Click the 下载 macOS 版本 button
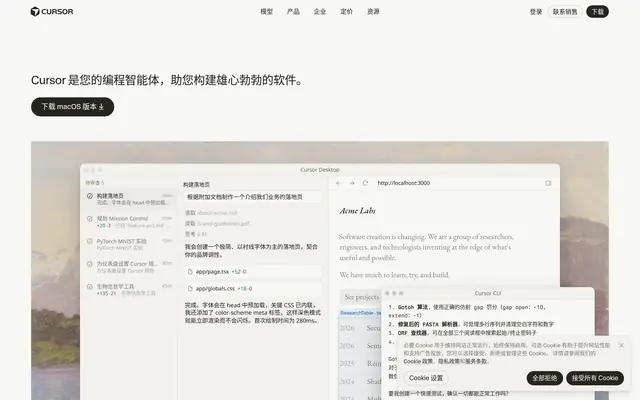Screen dimensions: 640x400 coord(73,107)
